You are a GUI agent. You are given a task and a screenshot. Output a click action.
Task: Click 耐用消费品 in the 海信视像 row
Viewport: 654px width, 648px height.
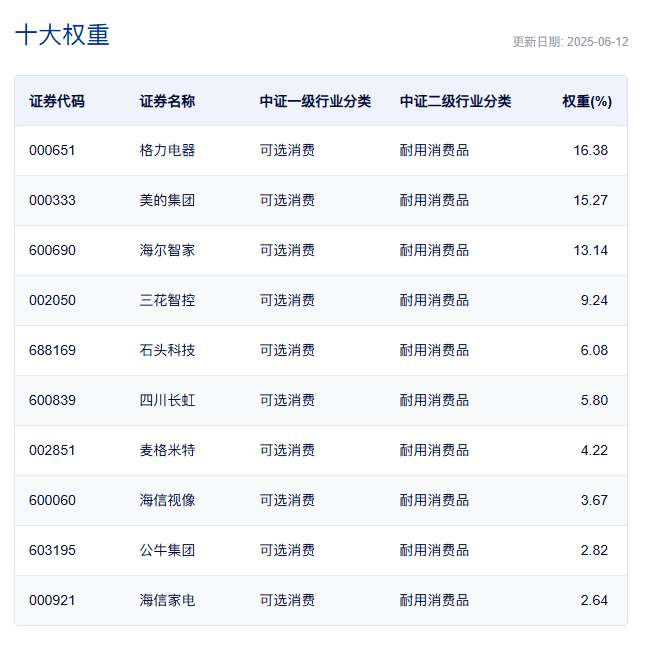434,500
